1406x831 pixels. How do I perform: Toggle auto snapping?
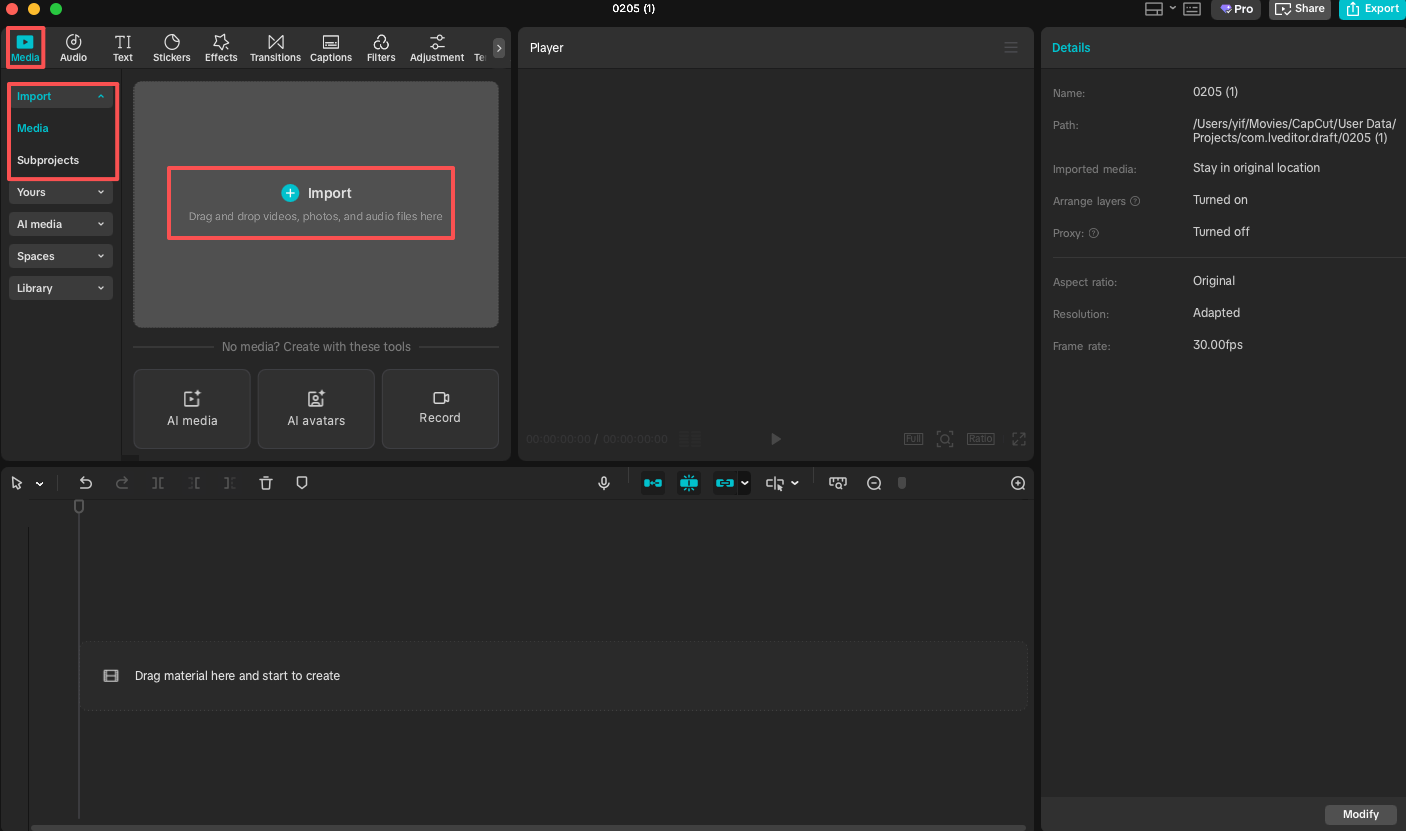coord(689,483)
